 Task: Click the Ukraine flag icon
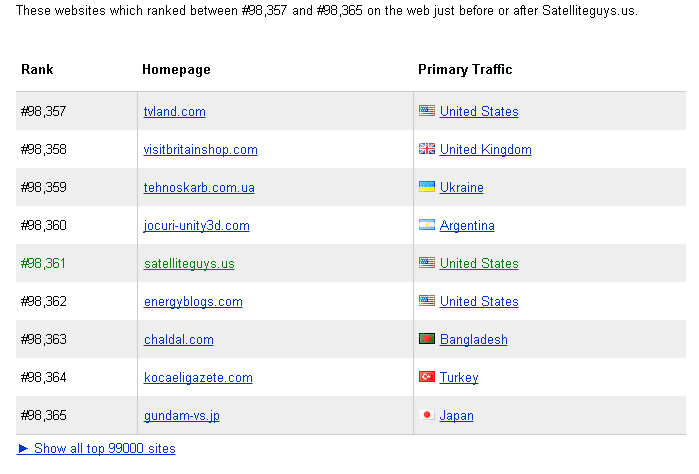[427, 186]
